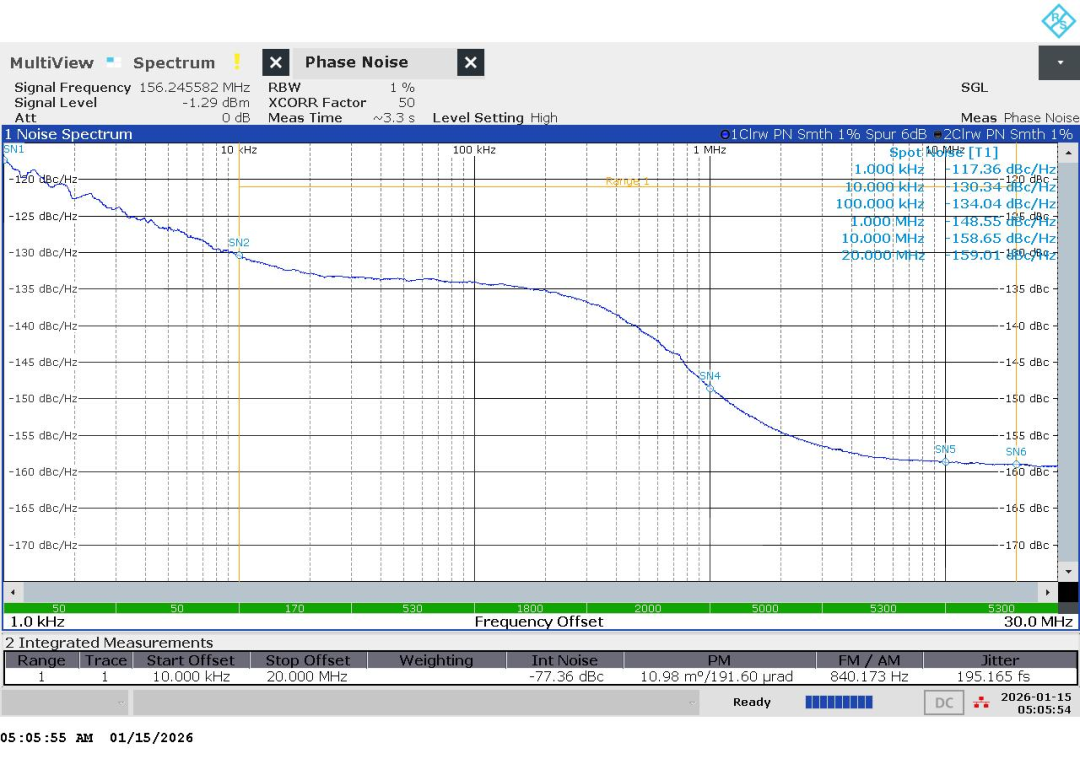Click the red network status icon
Viewport: 1080px width, 759px height.
981,703
